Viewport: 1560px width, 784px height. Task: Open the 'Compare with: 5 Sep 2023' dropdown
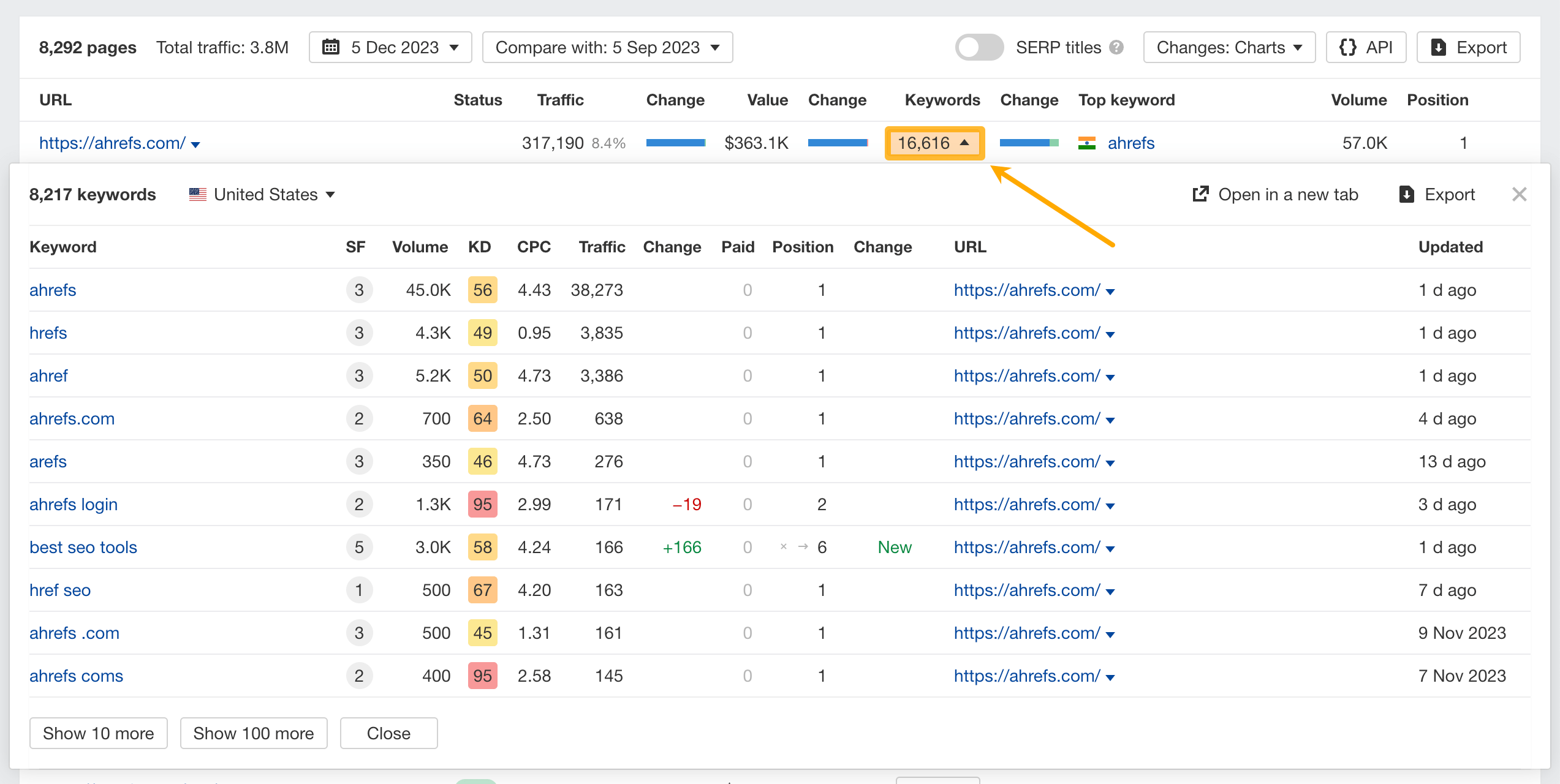(x=607, y=47)
